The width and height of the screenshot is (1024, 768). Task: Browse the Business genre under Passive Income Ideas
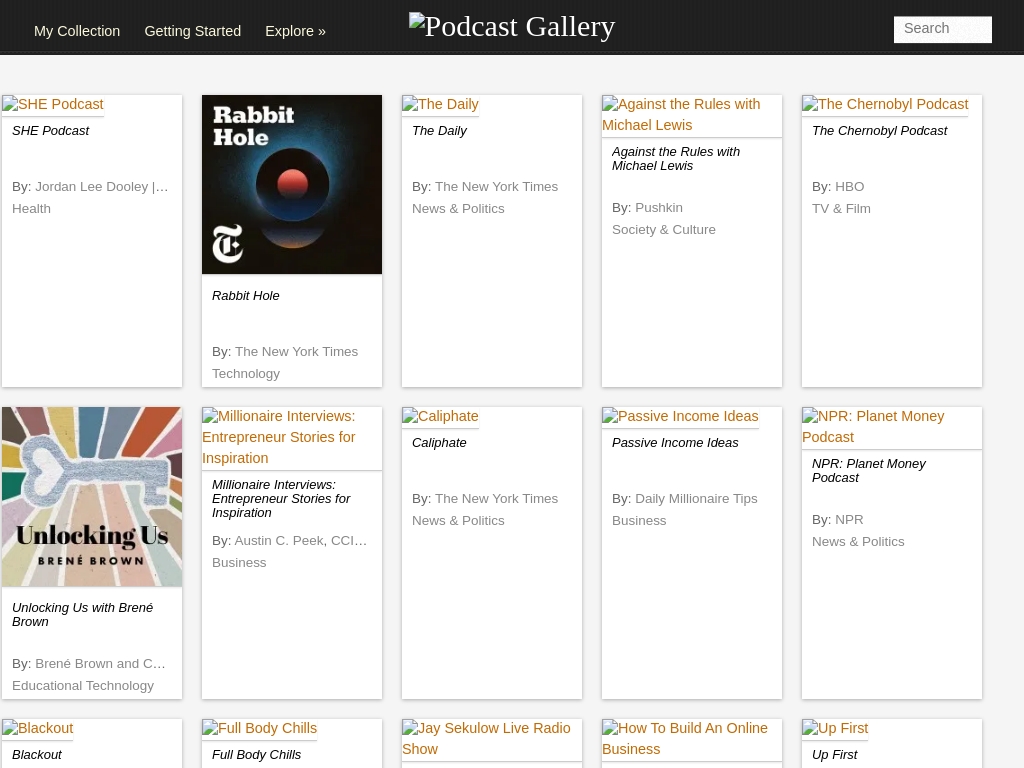[x=639, y=520]
